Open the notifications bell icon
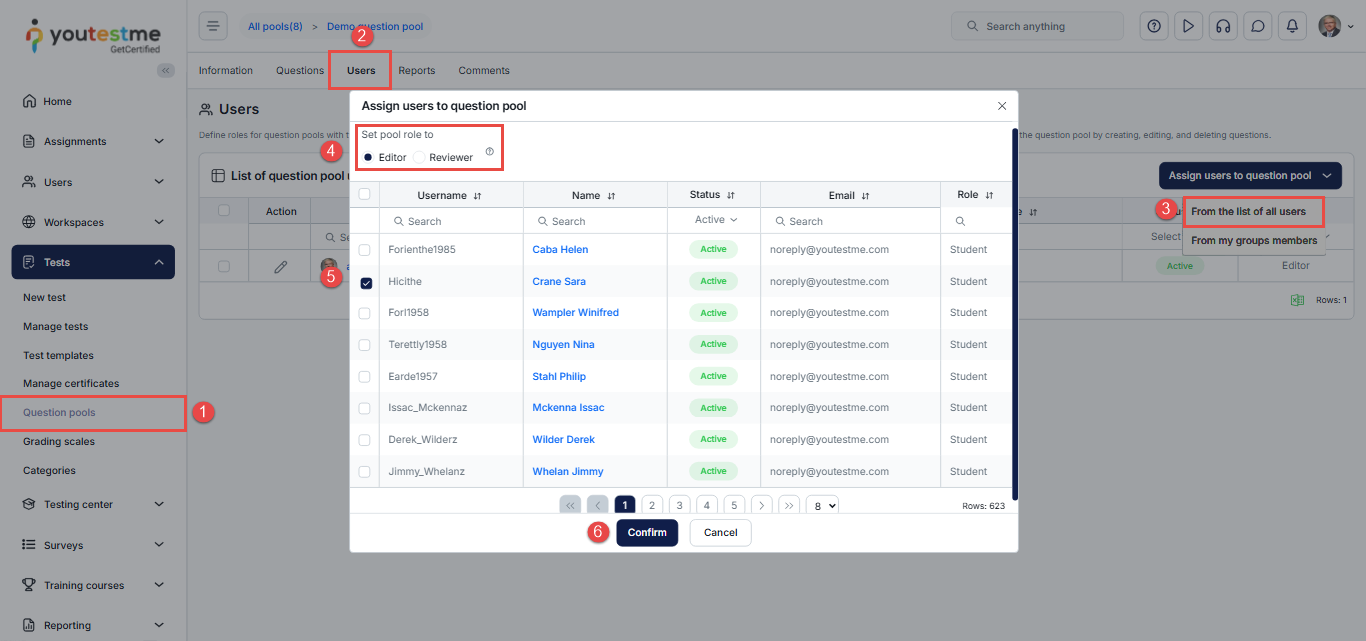 [1292, 26]
